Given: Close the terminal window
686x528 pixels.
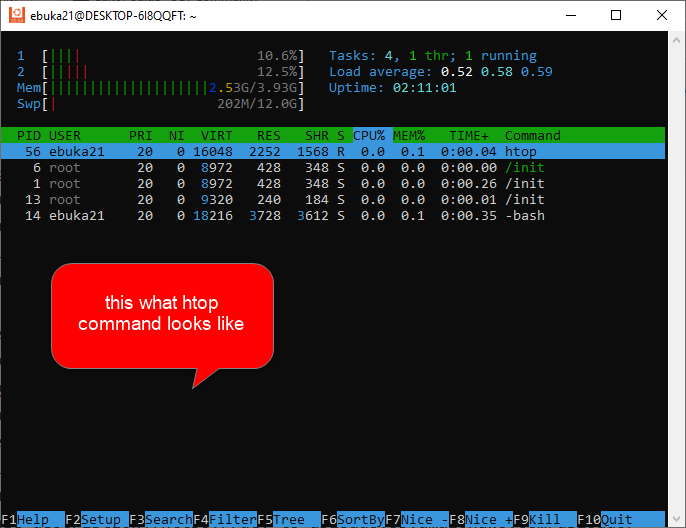Looking at the screenshot, I should [x=662, y=15].
